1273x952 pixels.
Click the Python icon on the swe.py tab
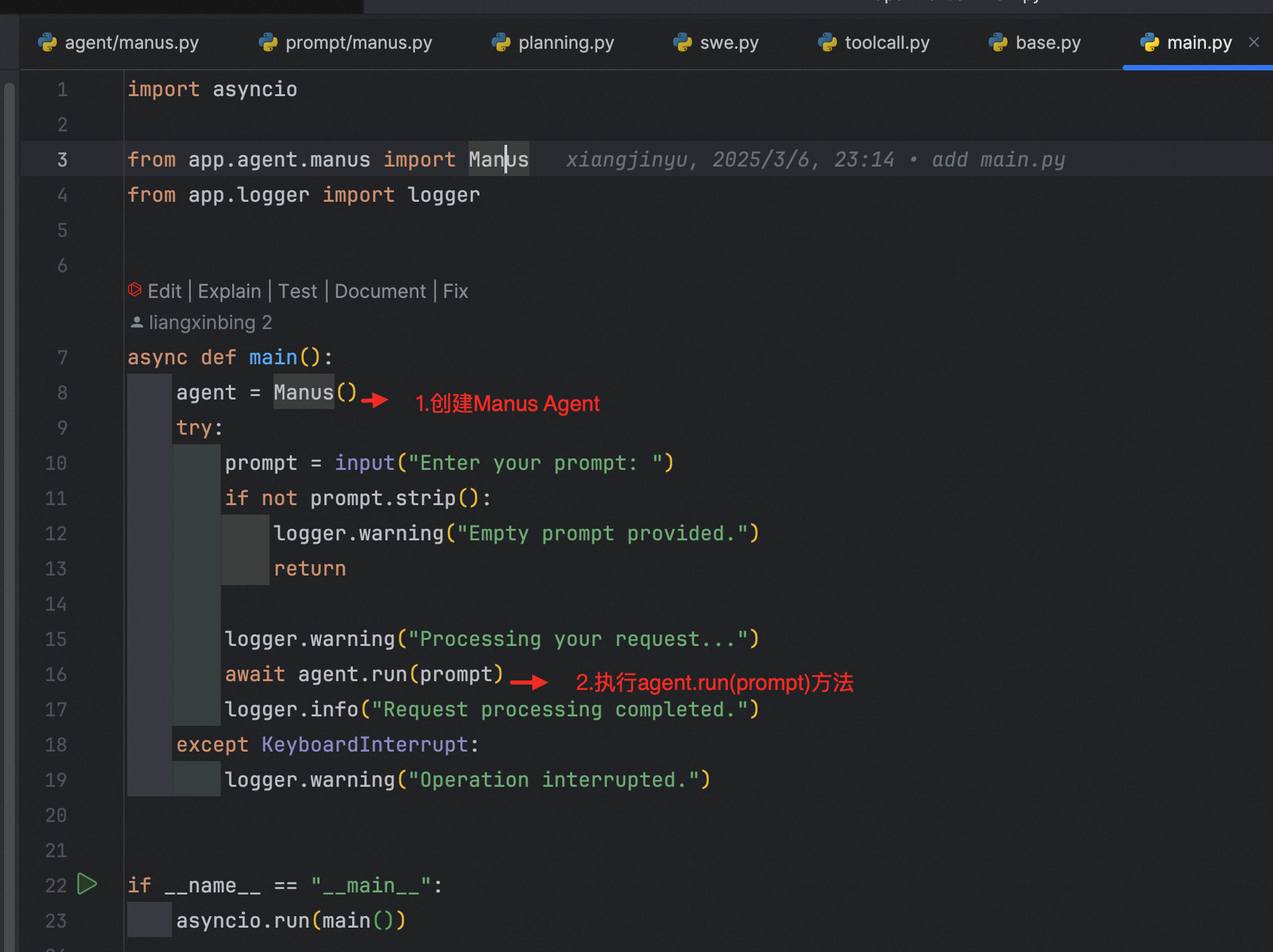683,42
